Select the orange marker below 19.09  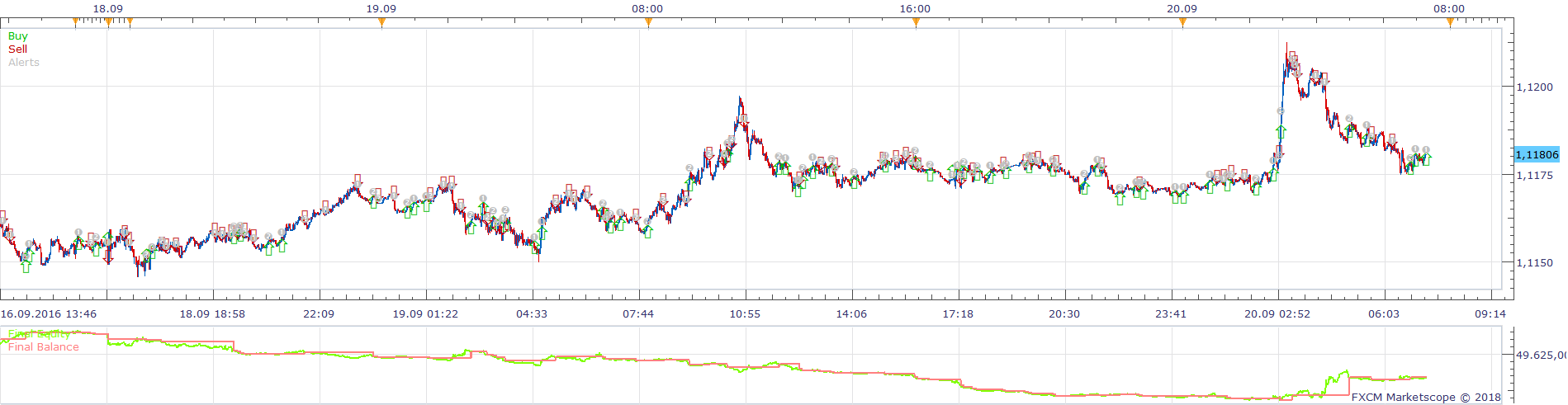(381, 22)
